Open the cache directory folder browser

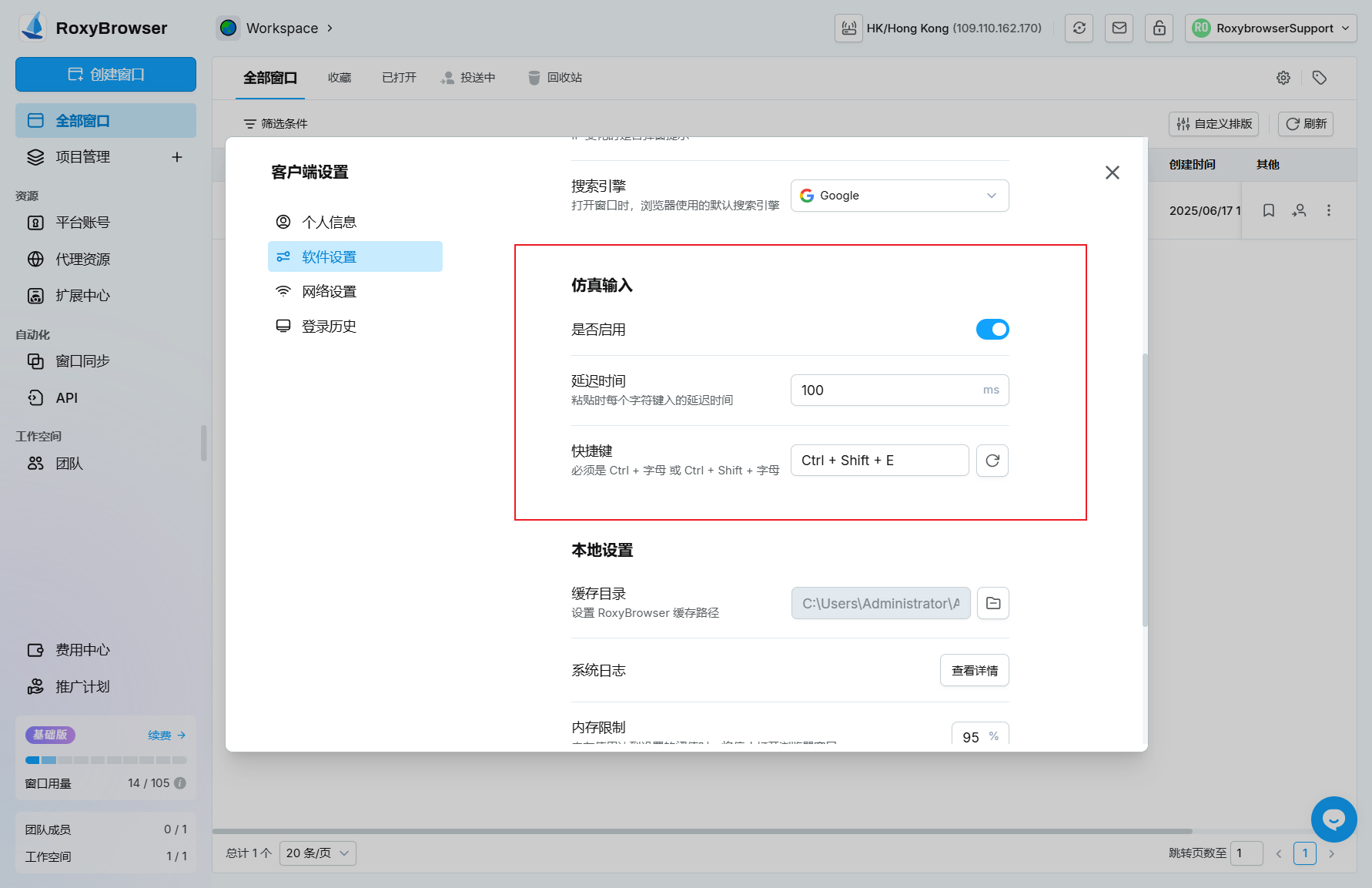(x=992, y=603)
